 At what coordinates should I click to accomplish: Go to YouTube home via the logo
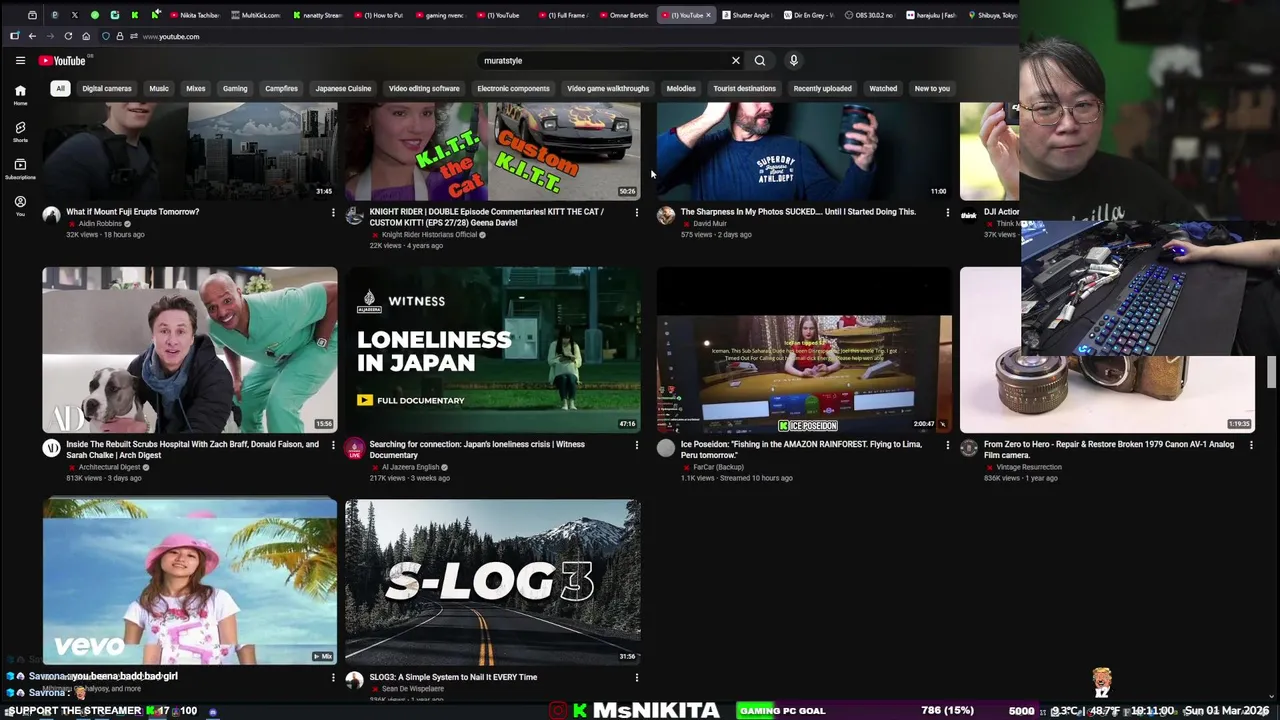62,61
